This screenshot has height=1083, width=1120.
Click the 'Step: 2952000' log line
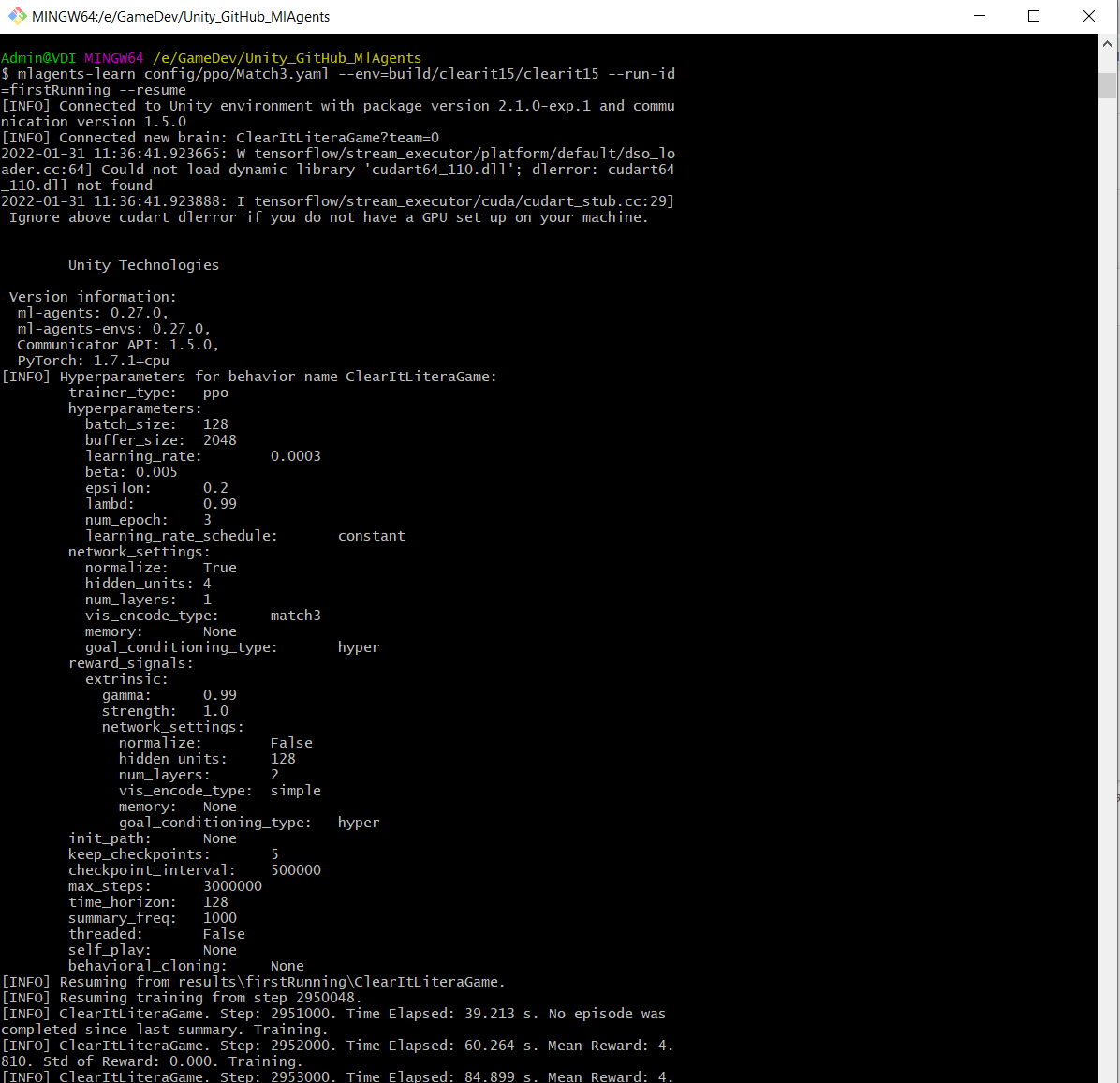[x=338, y=1053]
